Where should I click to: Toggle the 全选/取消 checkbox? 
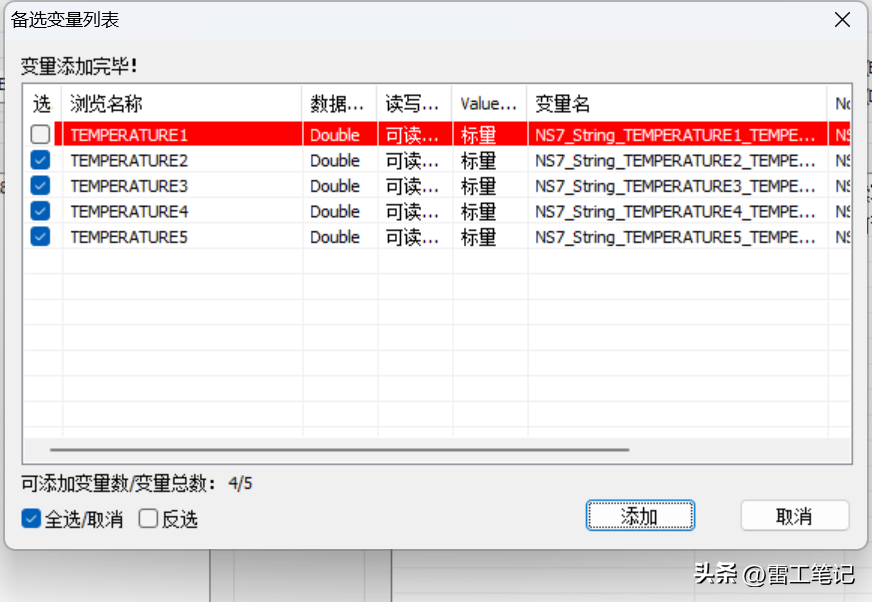(x=32, y=519)
